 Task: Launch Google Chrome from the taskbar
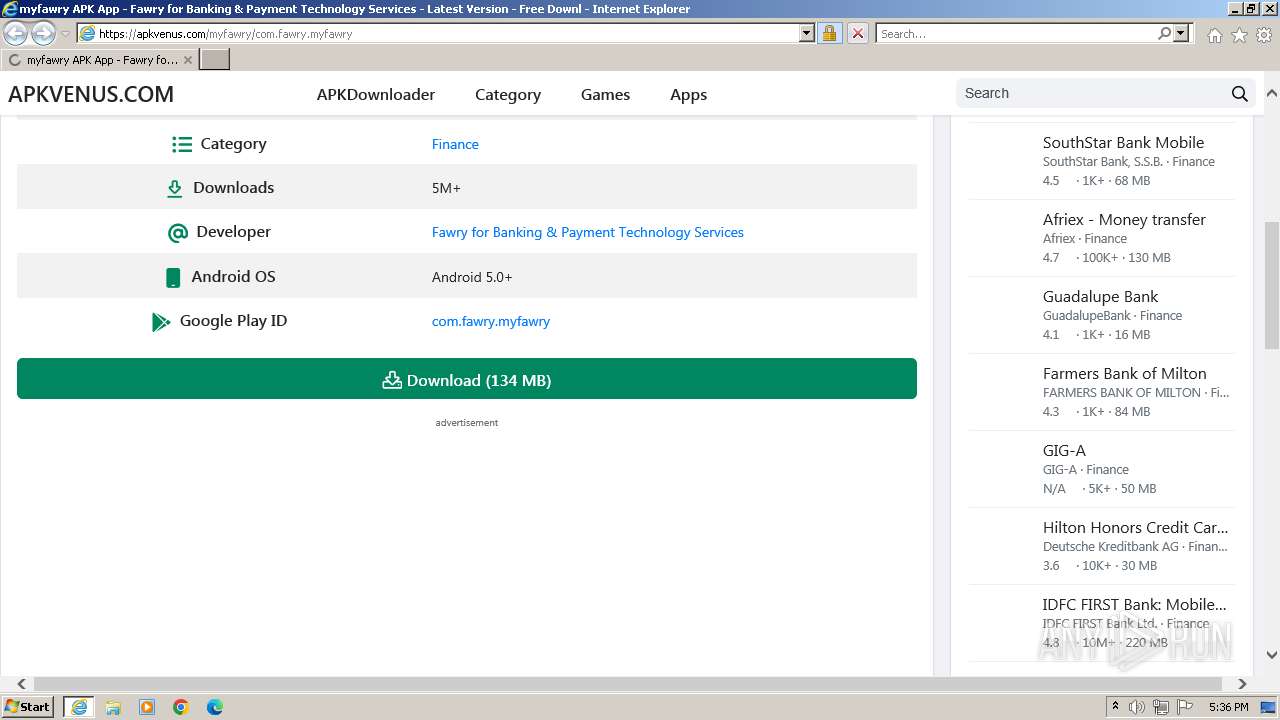181,707
